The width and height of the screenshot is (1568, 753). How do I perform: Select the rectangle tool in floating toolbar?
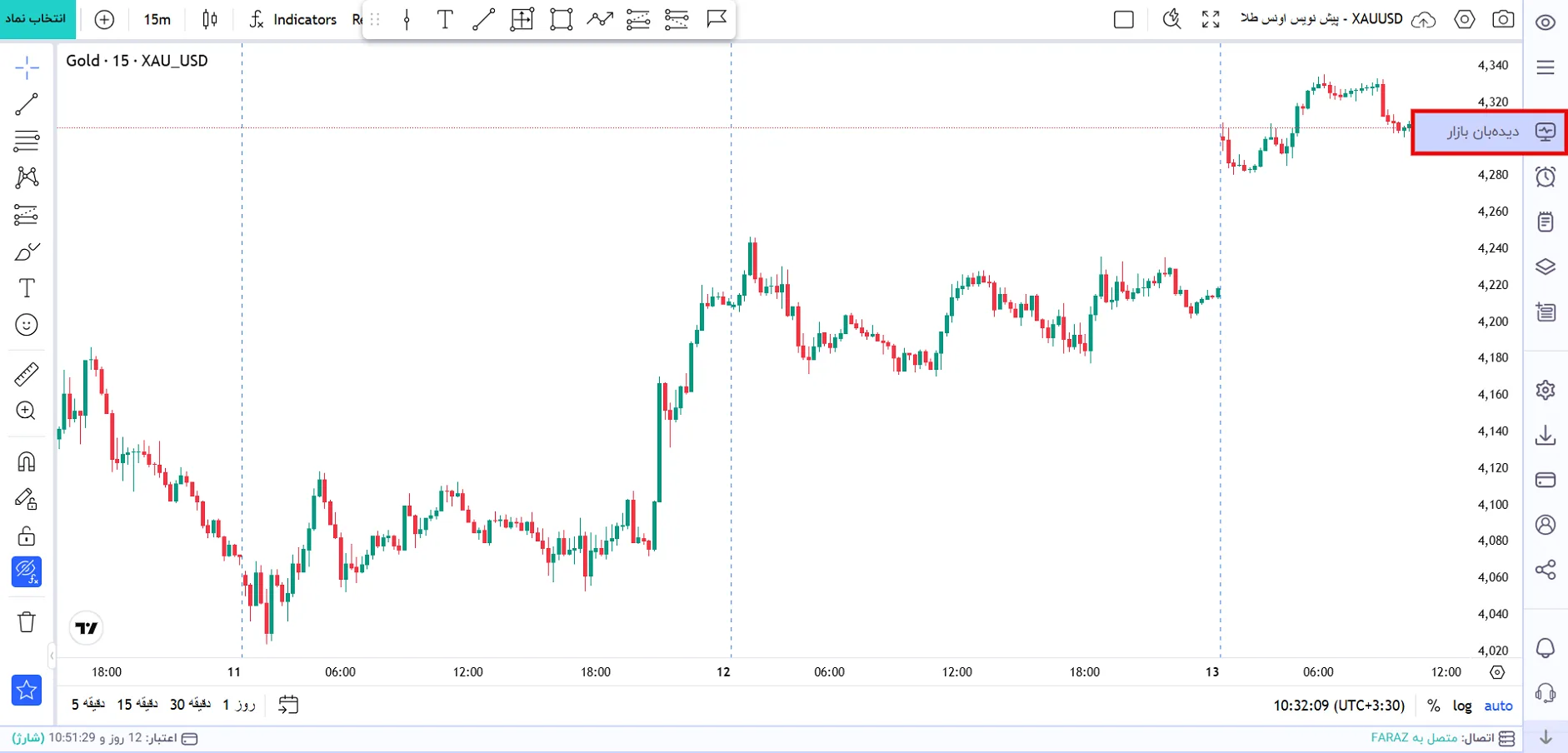click(562, 19)
